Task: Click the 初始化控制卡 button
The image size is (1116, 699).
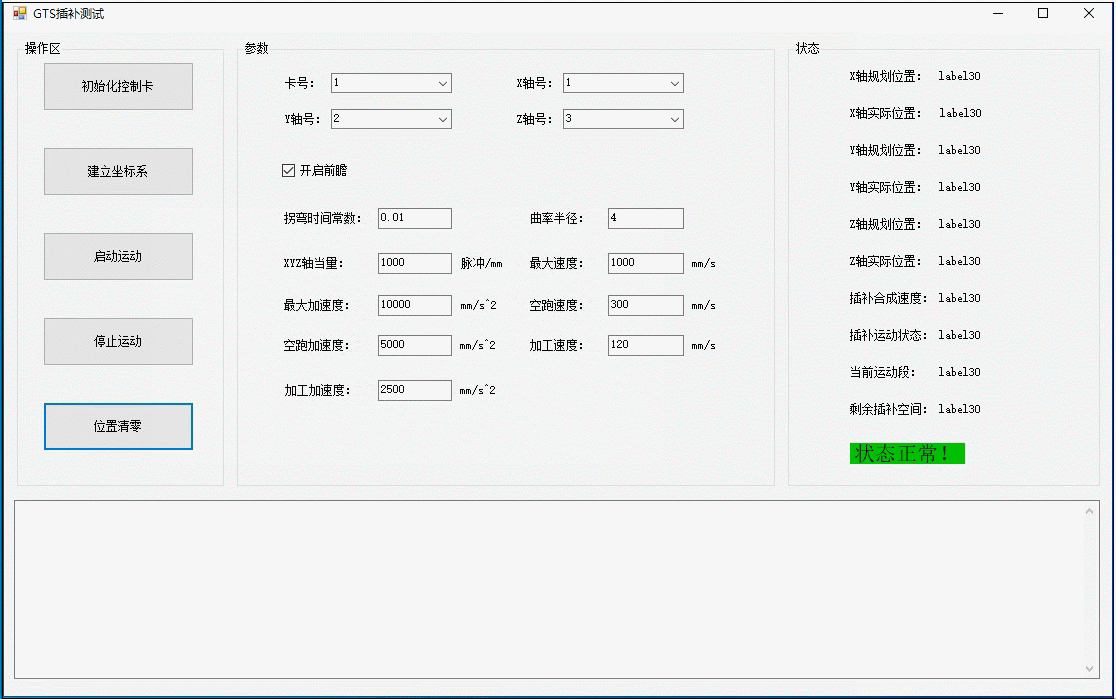Action: point(118,86)
